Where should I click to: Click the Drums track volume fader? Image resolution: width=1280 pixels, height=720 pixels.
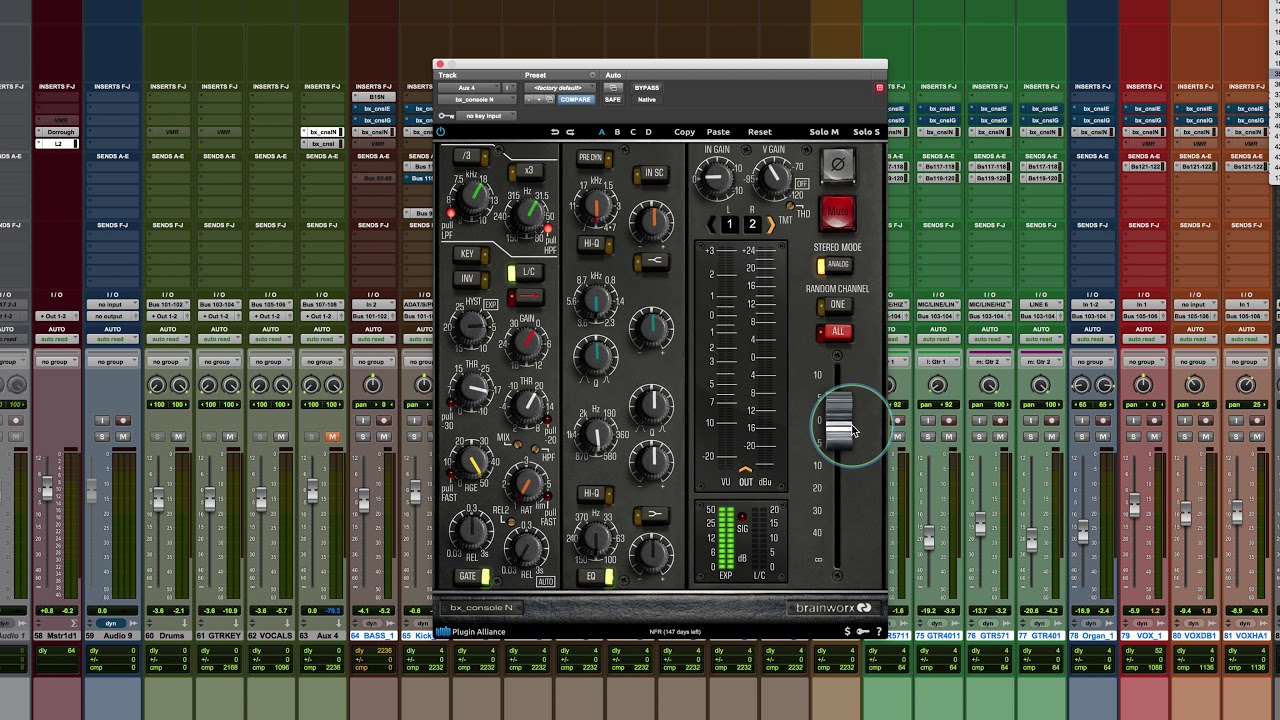pyautogui.click(x=159, y=499)
